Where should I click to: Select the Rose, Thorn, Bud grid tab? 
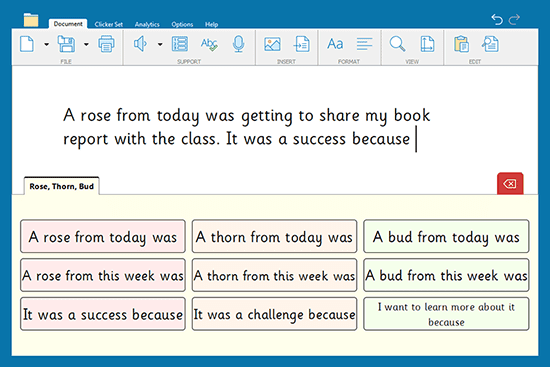click(62, 186)
